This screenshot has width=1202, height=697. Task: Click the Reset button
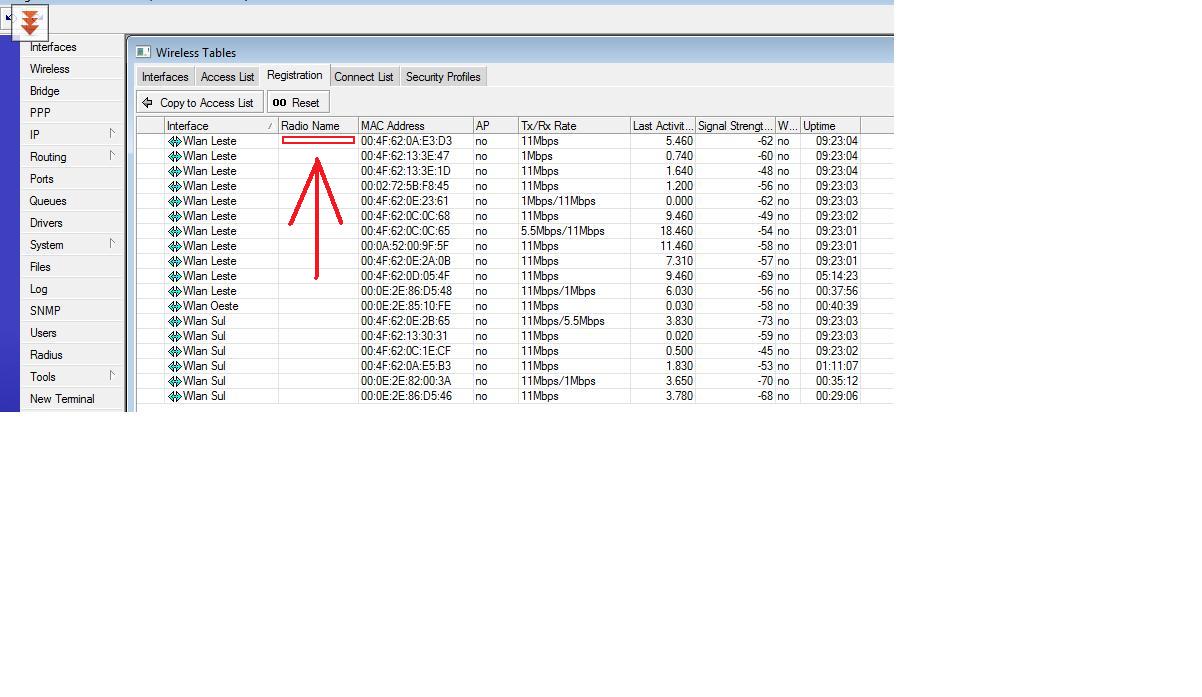tap(297, 102)
